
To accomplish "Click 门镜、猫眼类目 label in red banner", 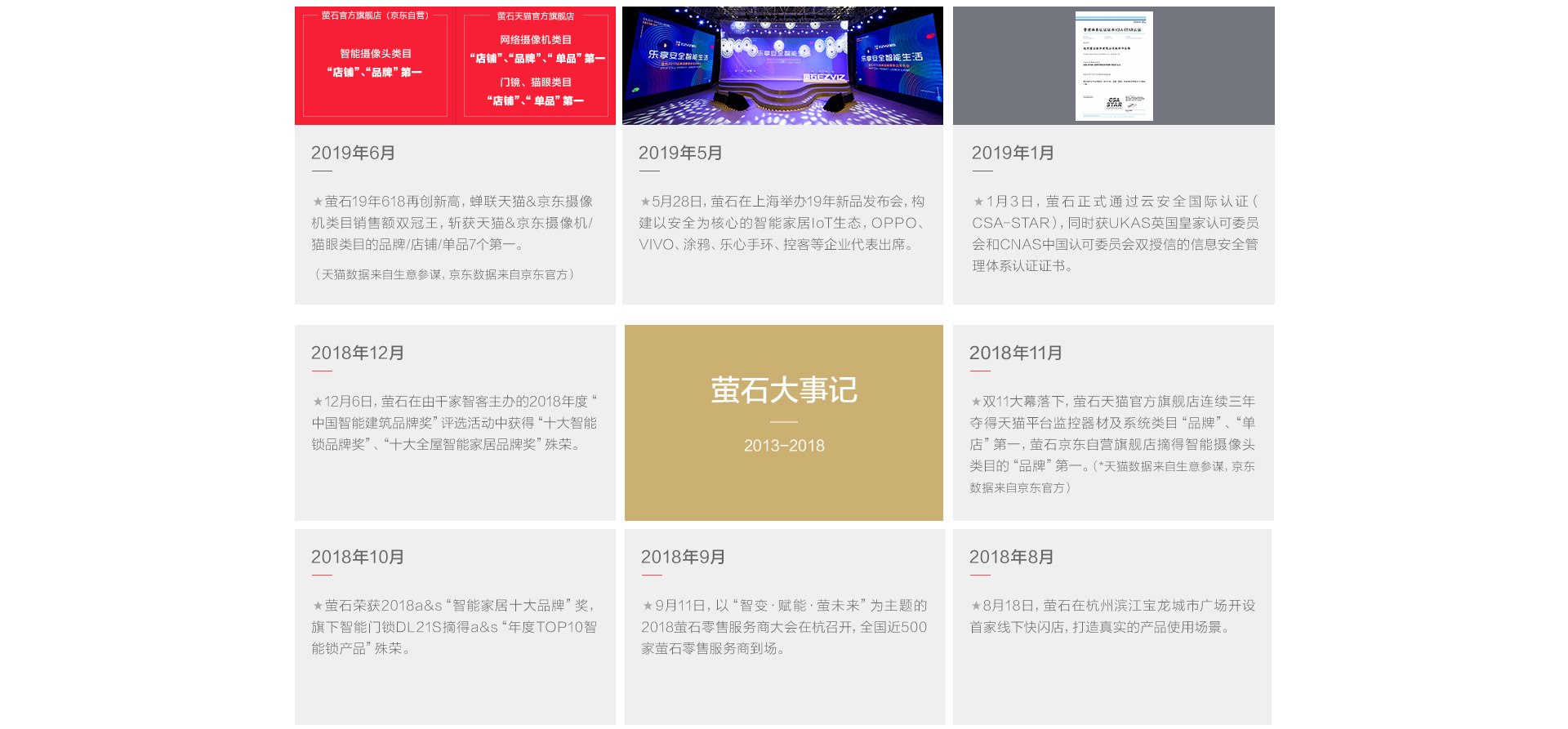I will click(x=536, y=82).
